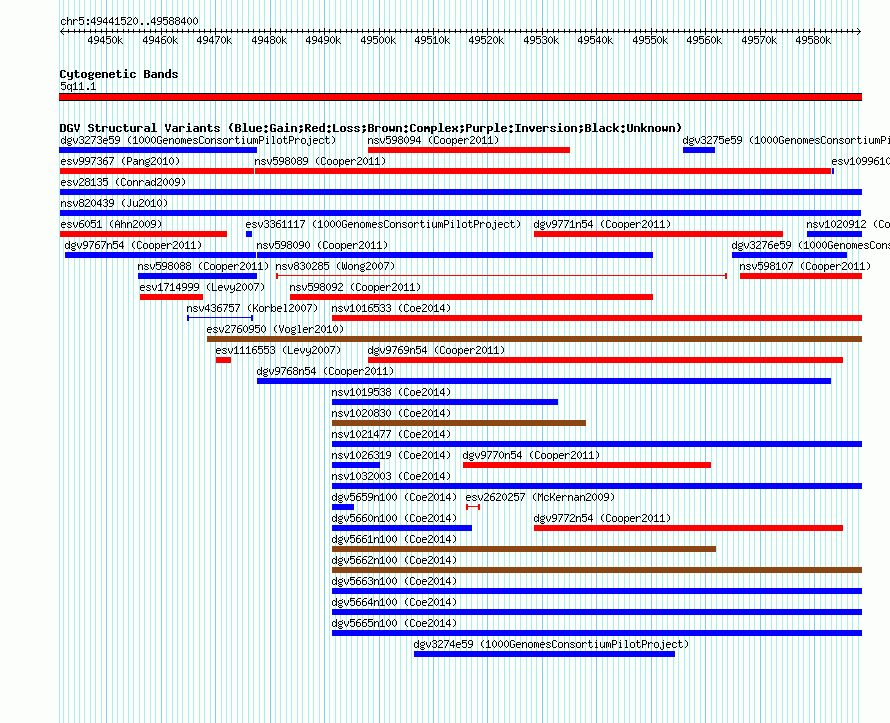Select nsv436757 (Korbel2007) label

pyautogui.click(x=253, y=308)
